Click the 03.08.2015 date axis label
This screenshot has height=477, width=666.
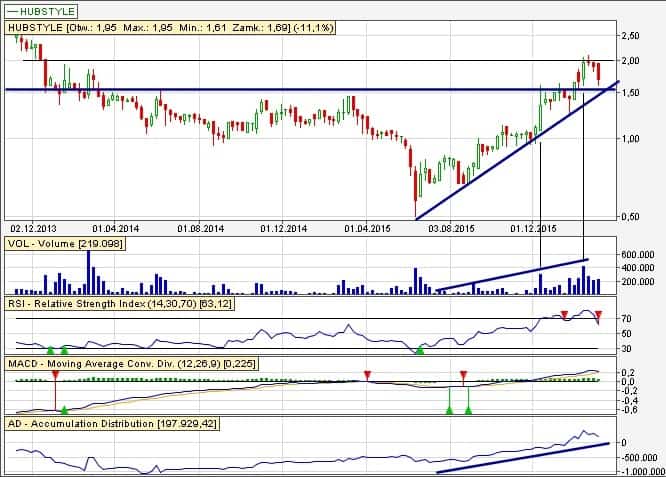[x=449, y=228]
